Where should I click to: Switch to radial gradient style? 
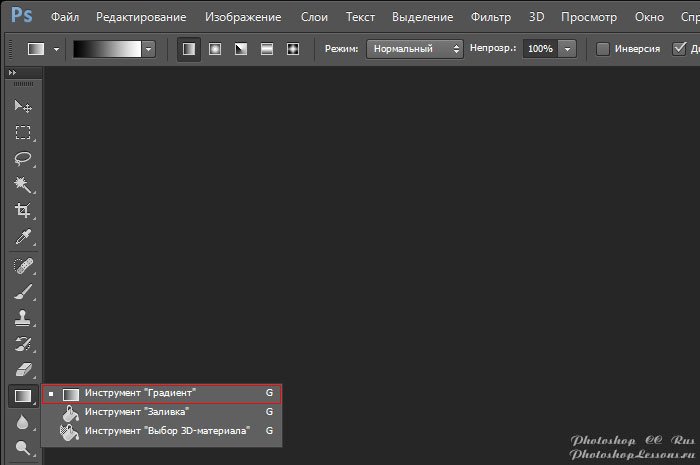point(215,48)
